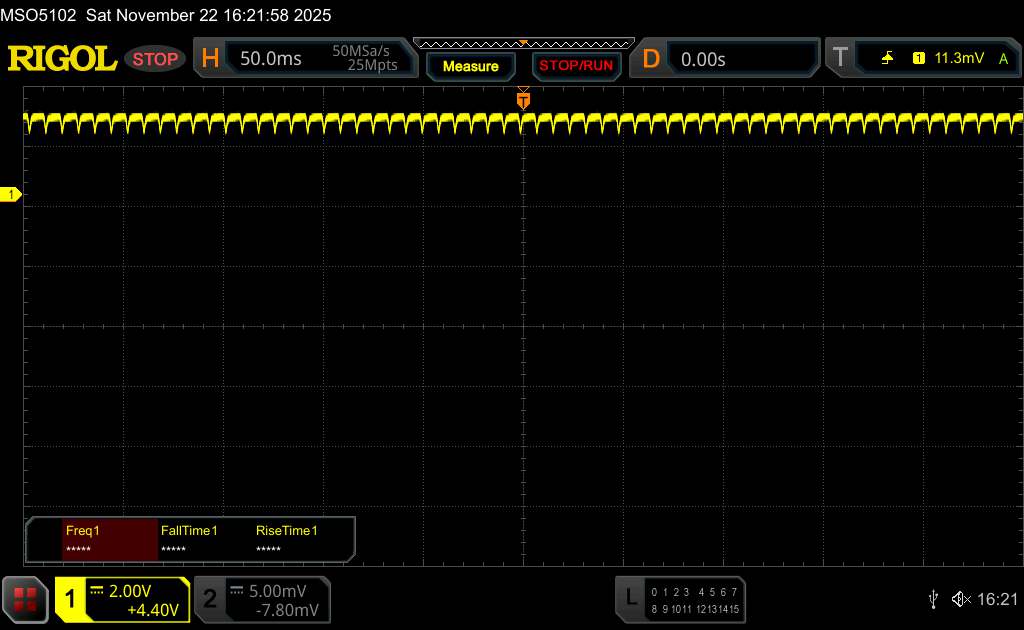The height and width of the screenshot is (630, 1024).
Task: Click the channel 1 ground level marker
Action: [x=13, y=194]
